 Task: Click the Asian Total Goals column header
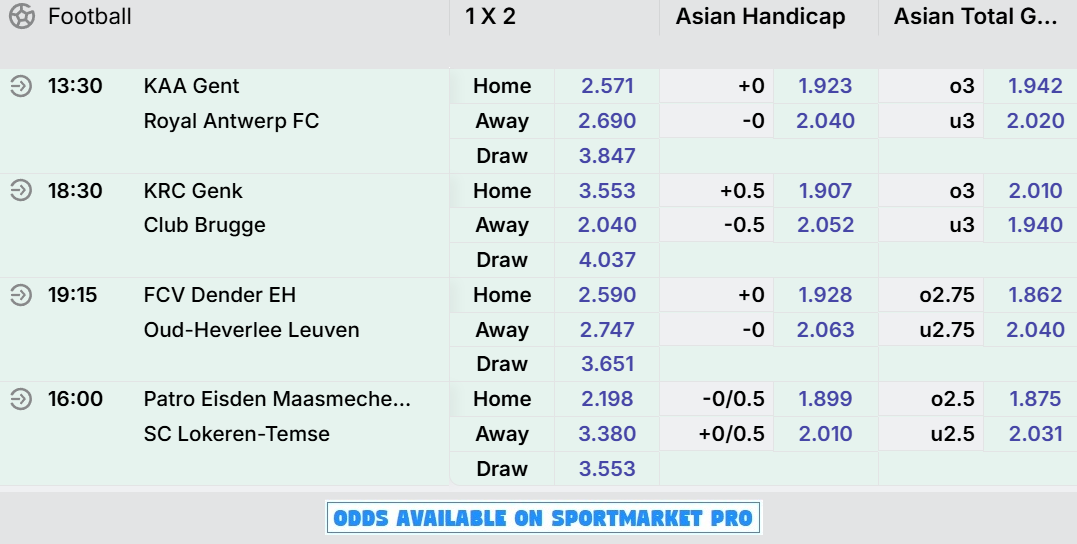point(975,16)
